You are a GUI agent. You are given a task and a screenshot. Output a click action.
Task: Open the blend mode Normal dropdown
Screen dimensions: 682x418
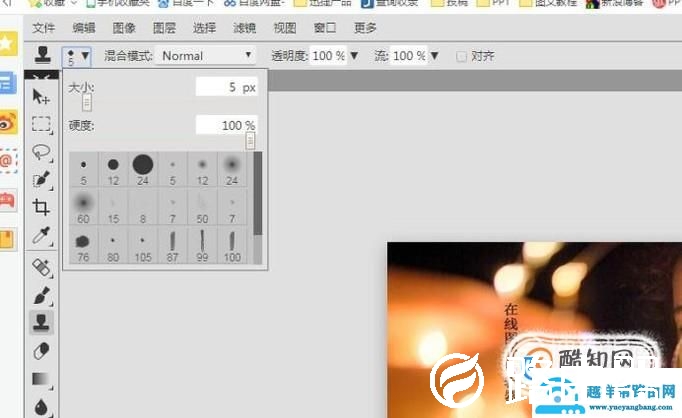(x=207, y=56)
